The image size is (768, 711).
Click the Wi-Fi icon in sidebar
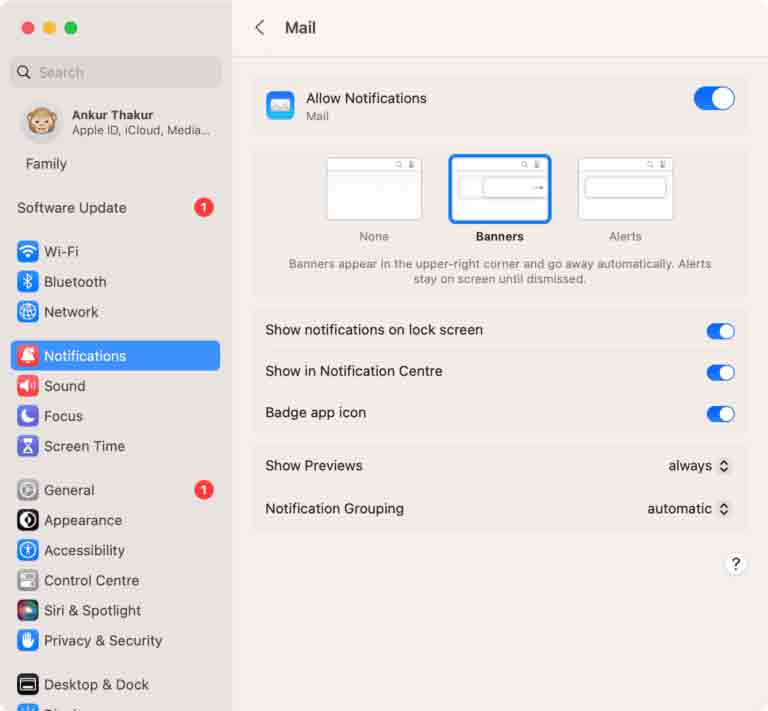coord(28,252)
